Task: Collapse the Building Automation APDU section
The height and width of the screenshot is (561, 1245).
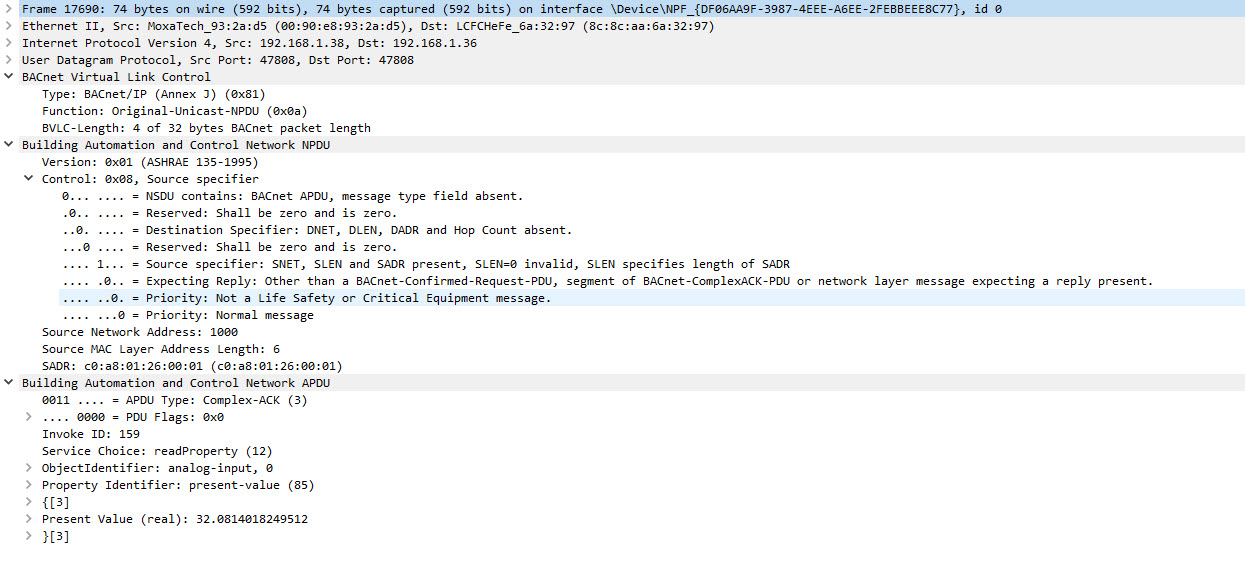Action: (9, 383)
